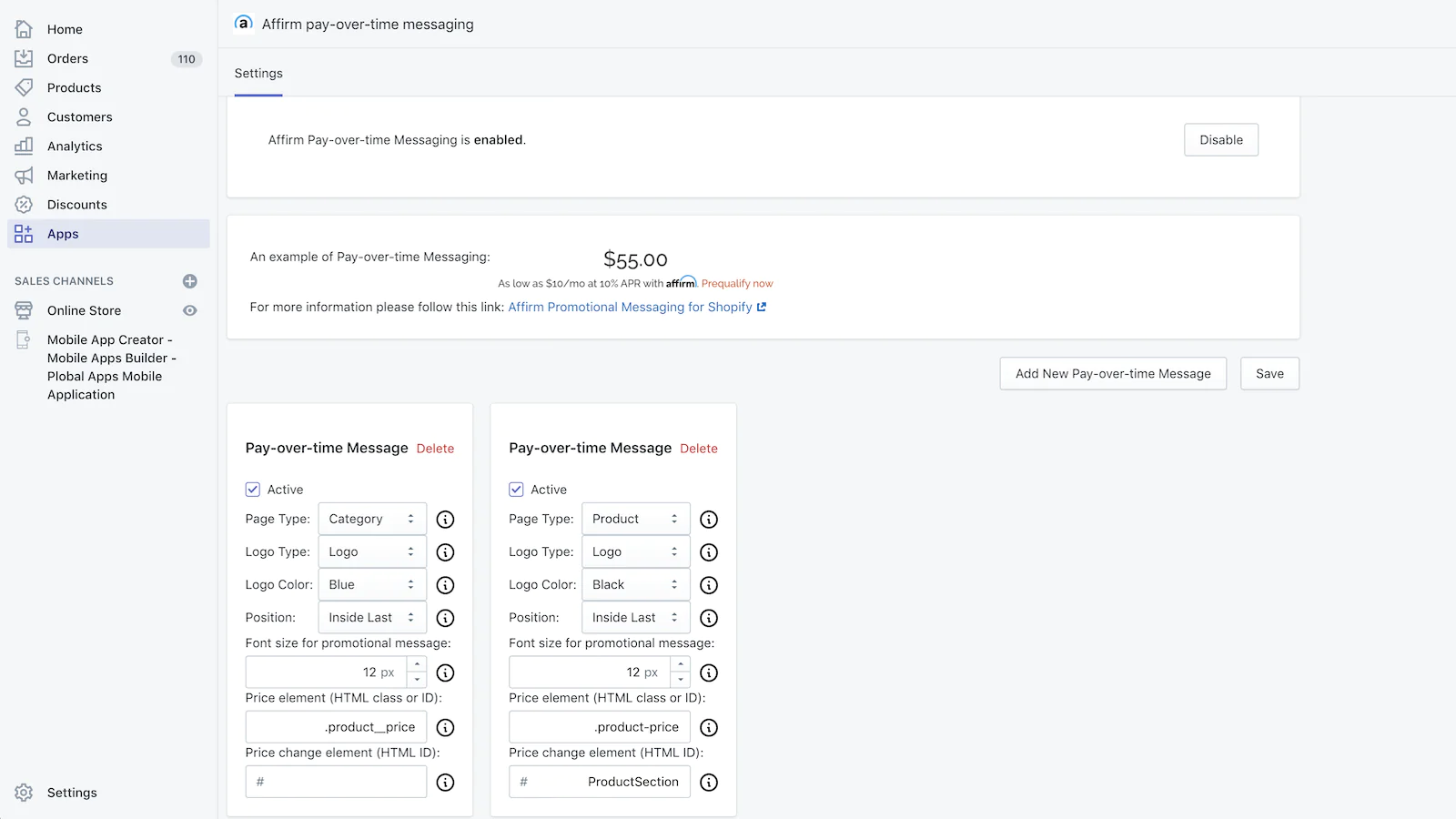Viewport: 1456px width, 819px height.
Task: Show info for Black Logo Color
Action: coord(709,585)
